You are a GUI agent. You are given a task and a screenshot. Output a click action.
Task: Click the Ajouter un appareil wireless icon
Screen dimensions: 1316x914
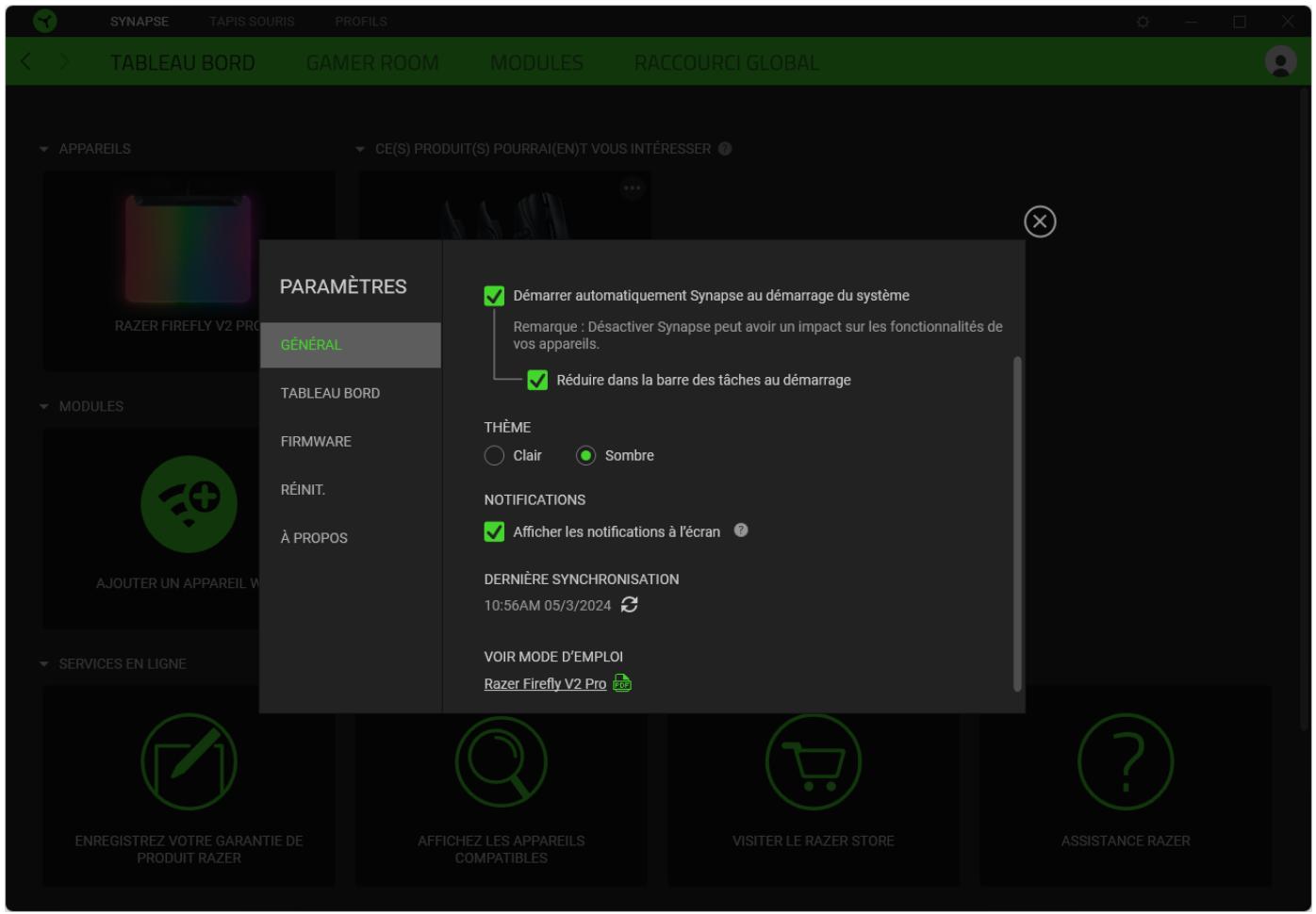[189, 504]
